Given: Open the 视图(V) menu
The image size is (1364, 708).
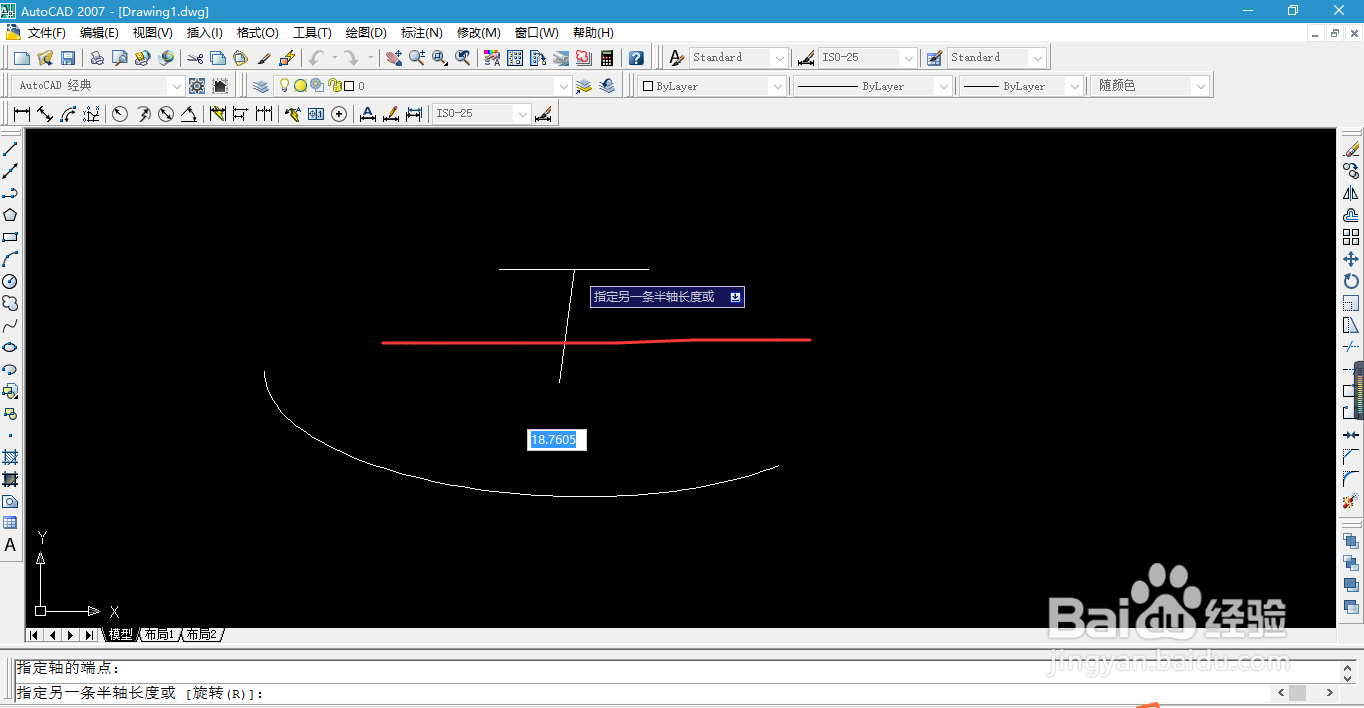Looking at the screenshot, I should [x=153, y=33].
